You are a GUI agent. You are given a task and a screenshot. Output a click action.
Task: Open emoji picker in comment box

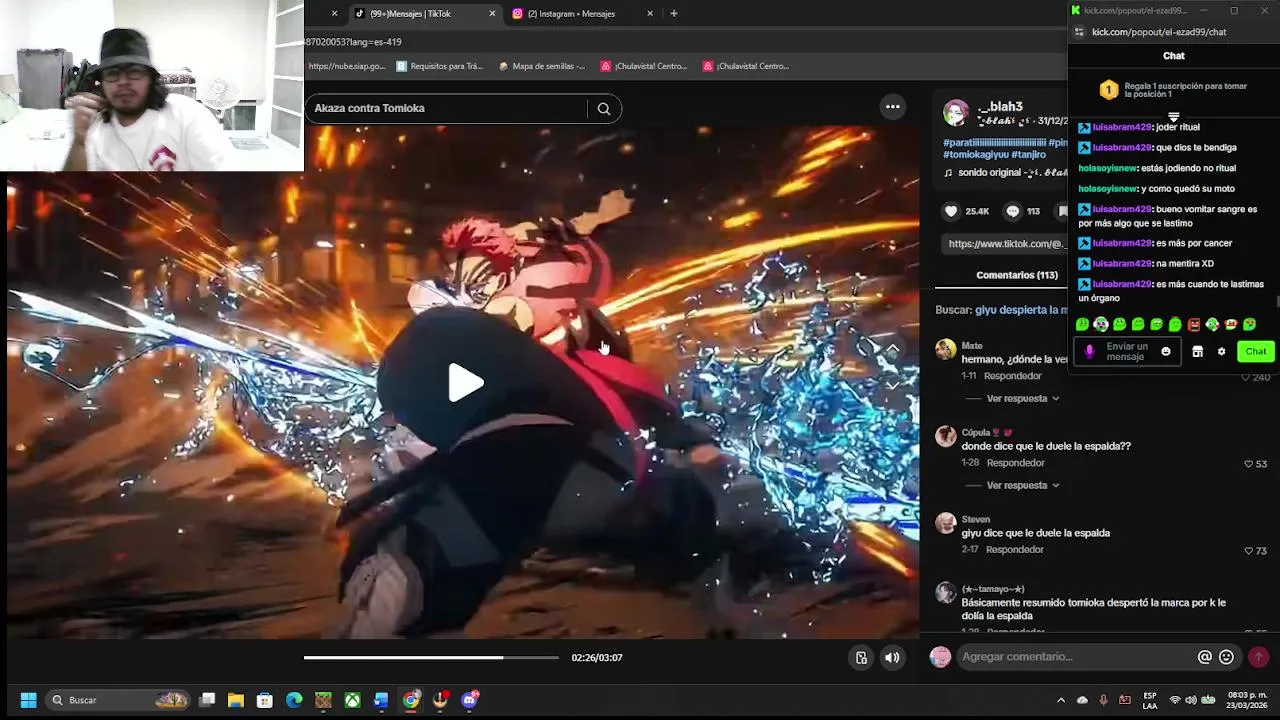tap(1227, 657)
